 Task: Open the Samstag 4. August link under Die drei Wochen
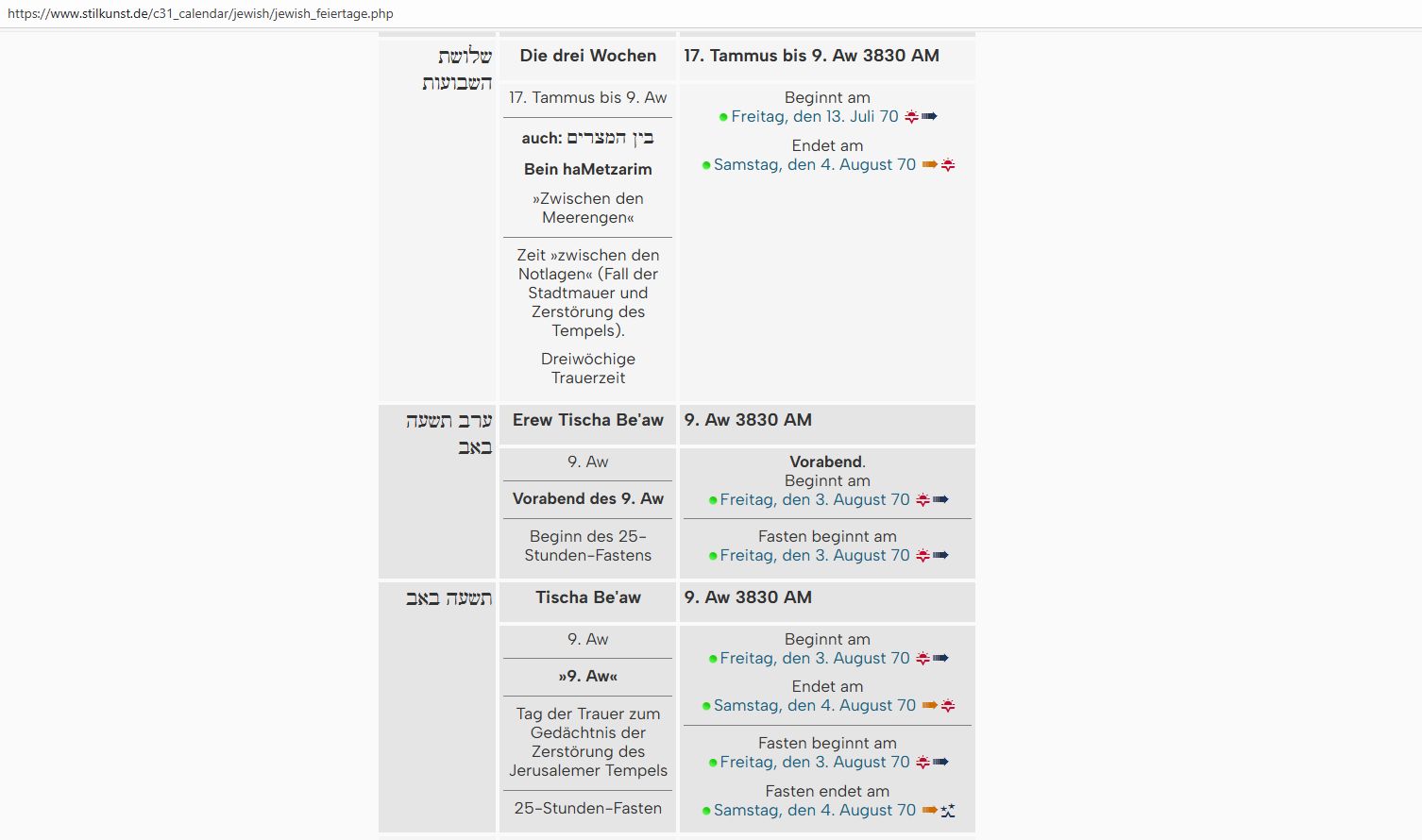click(814, 165)
